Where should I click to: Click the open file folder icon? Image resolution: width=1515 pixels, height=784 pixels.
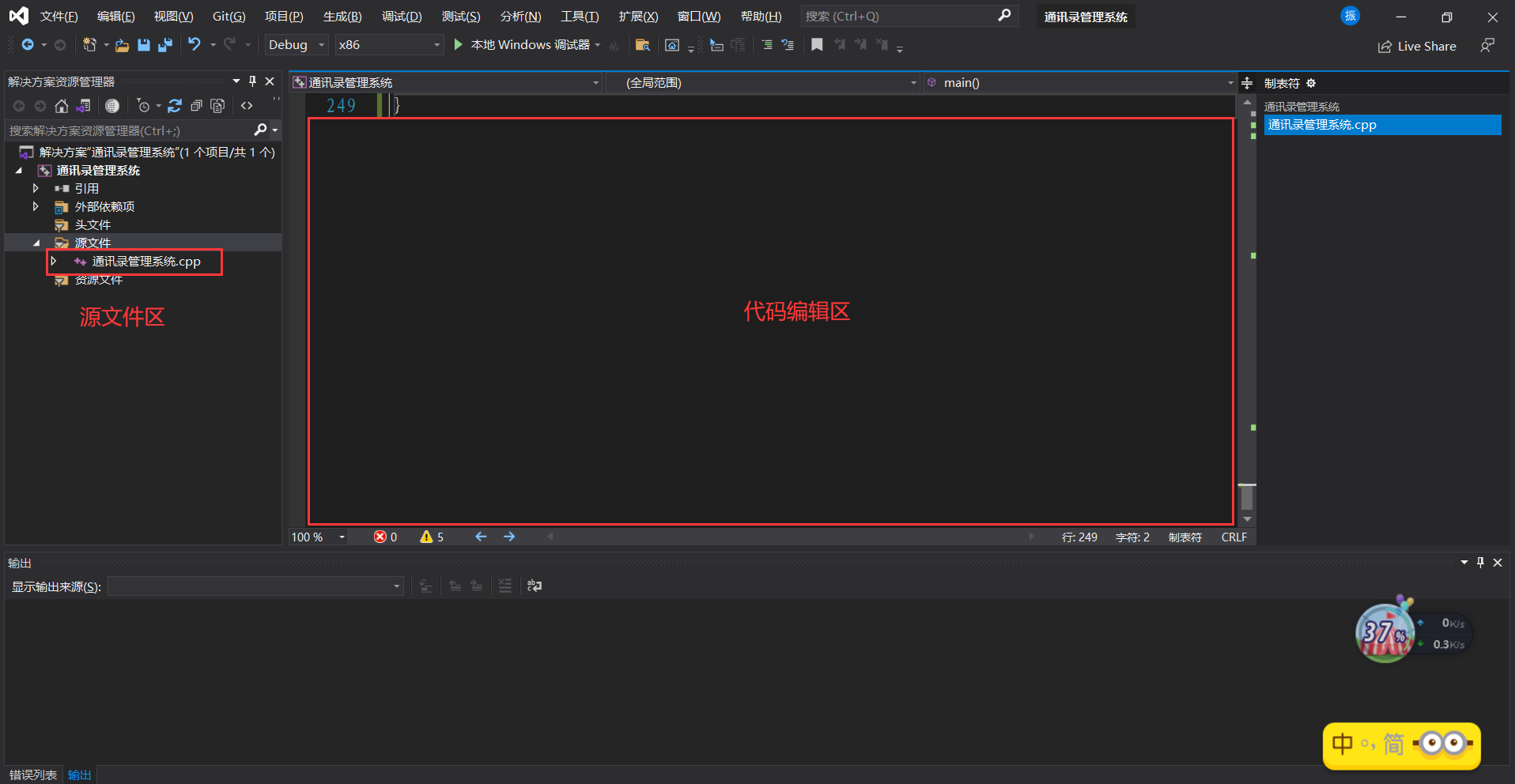pos(122,45)
